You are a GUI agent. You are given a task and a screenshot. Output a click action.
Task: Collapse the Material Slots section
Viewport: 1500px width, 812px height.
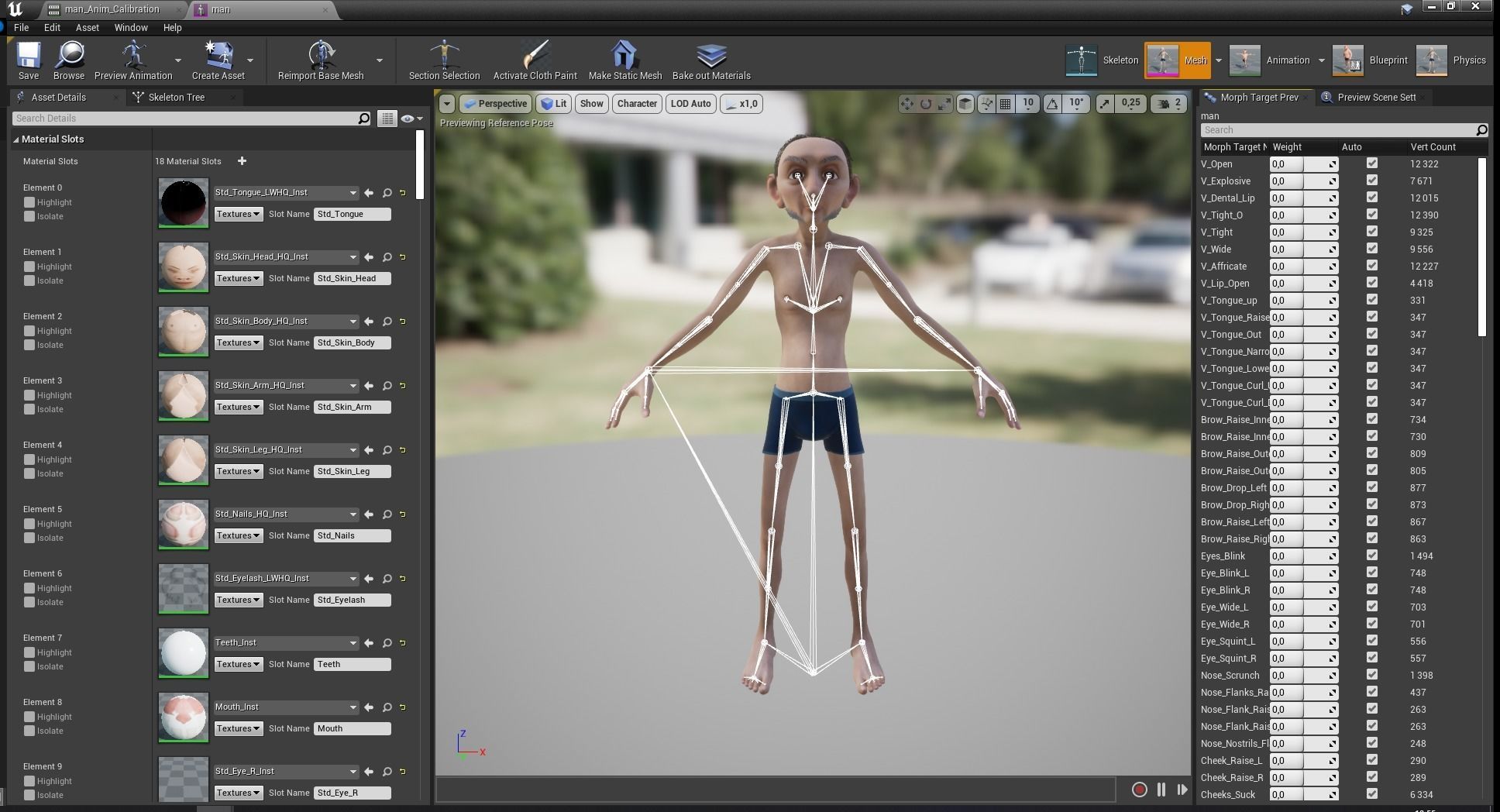[x=16, y=139]
